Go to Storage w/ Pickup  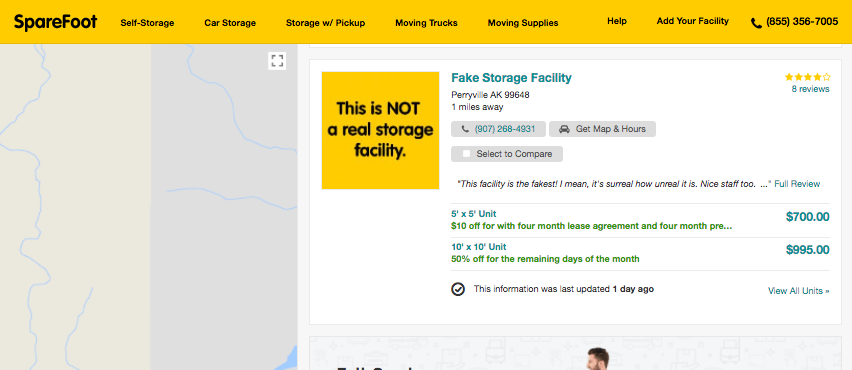point(325,23)
